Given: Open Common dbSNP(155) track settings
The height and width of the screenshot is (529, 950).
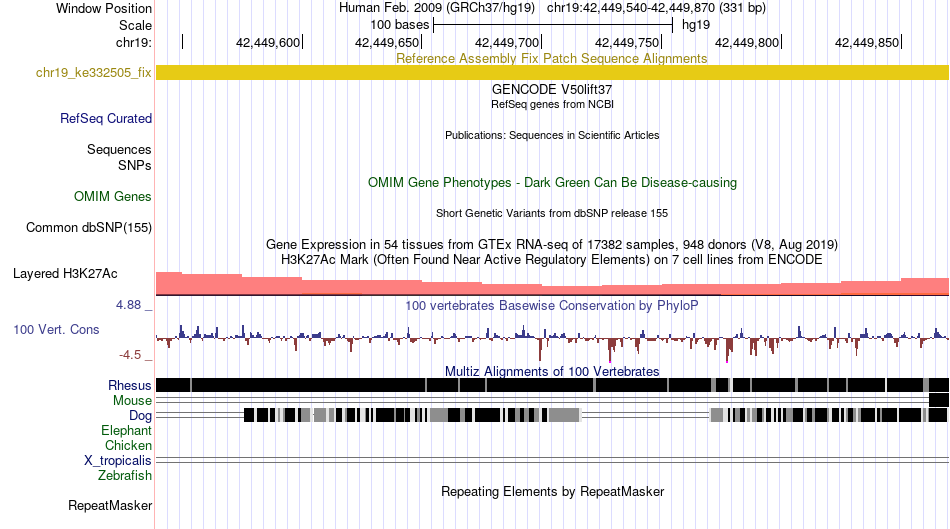Looking at the screenshot, I should point(88,227).
